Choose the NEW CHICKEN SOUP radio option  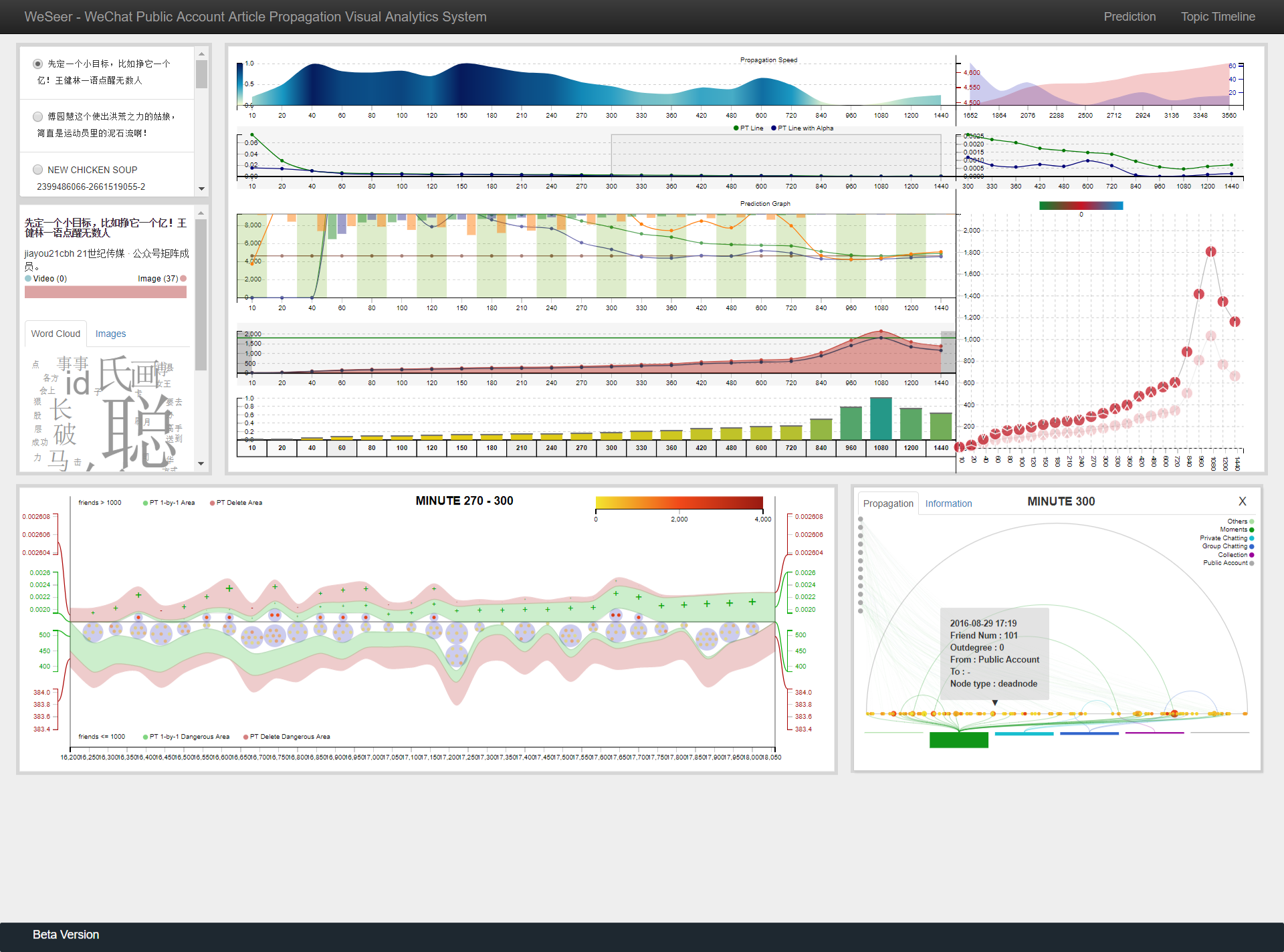38,170
